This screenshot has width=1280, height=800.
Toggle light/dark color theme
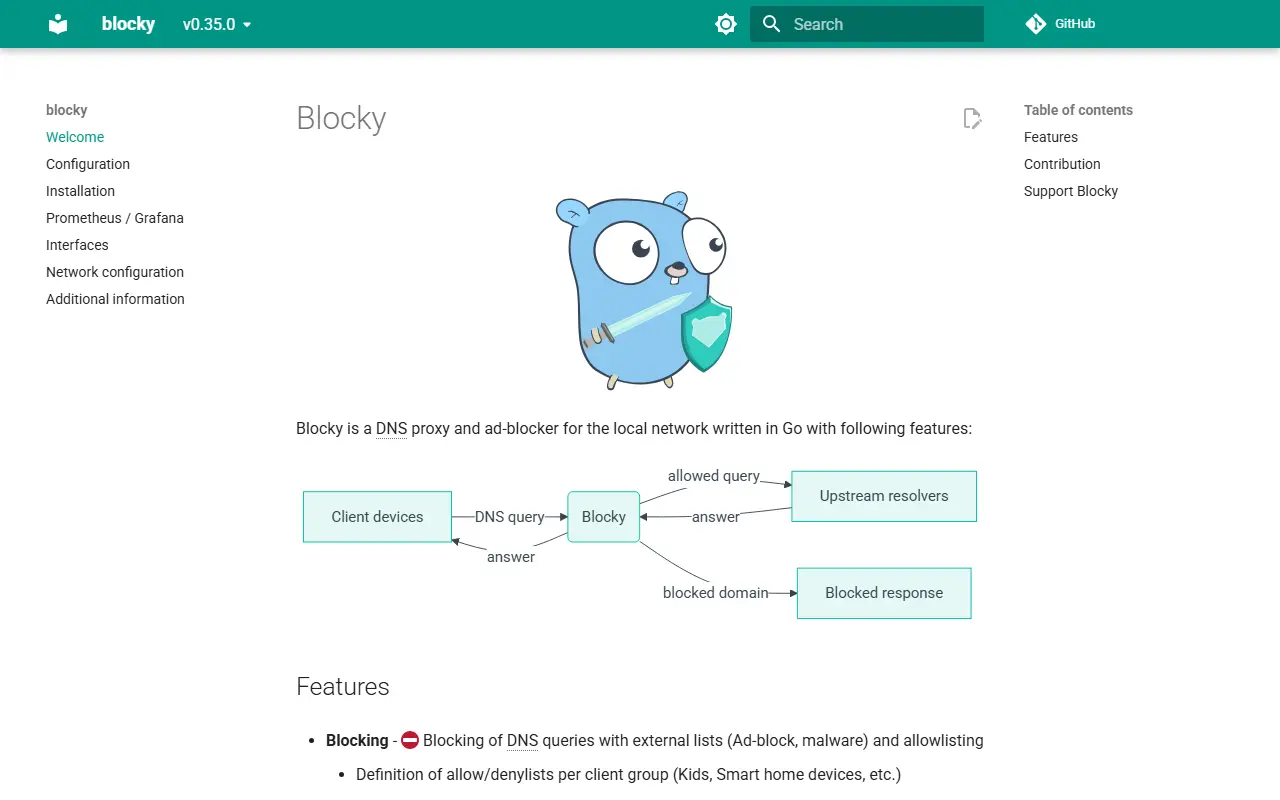pyautogui.click(x=726, y=24)
